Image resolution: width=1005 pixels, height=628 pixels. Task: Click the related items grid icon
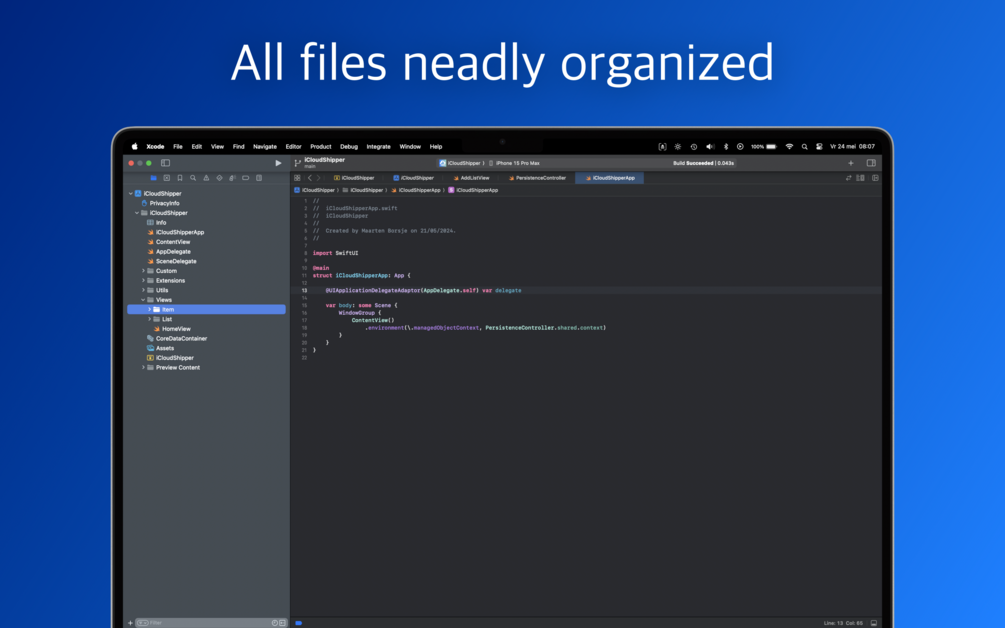click(297, 178)
